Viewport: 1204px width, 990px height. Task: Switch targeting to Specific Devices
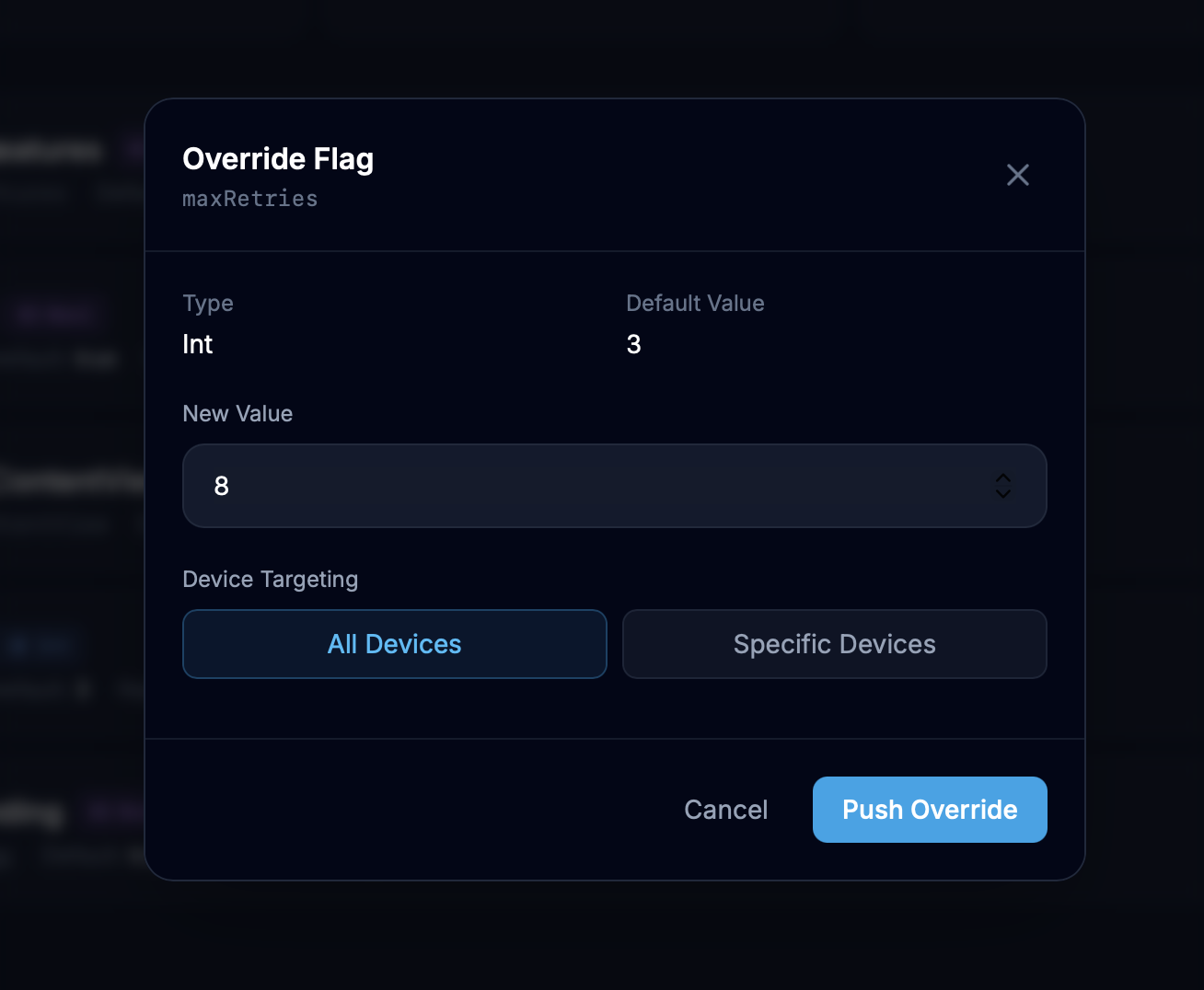click(835, 644)
